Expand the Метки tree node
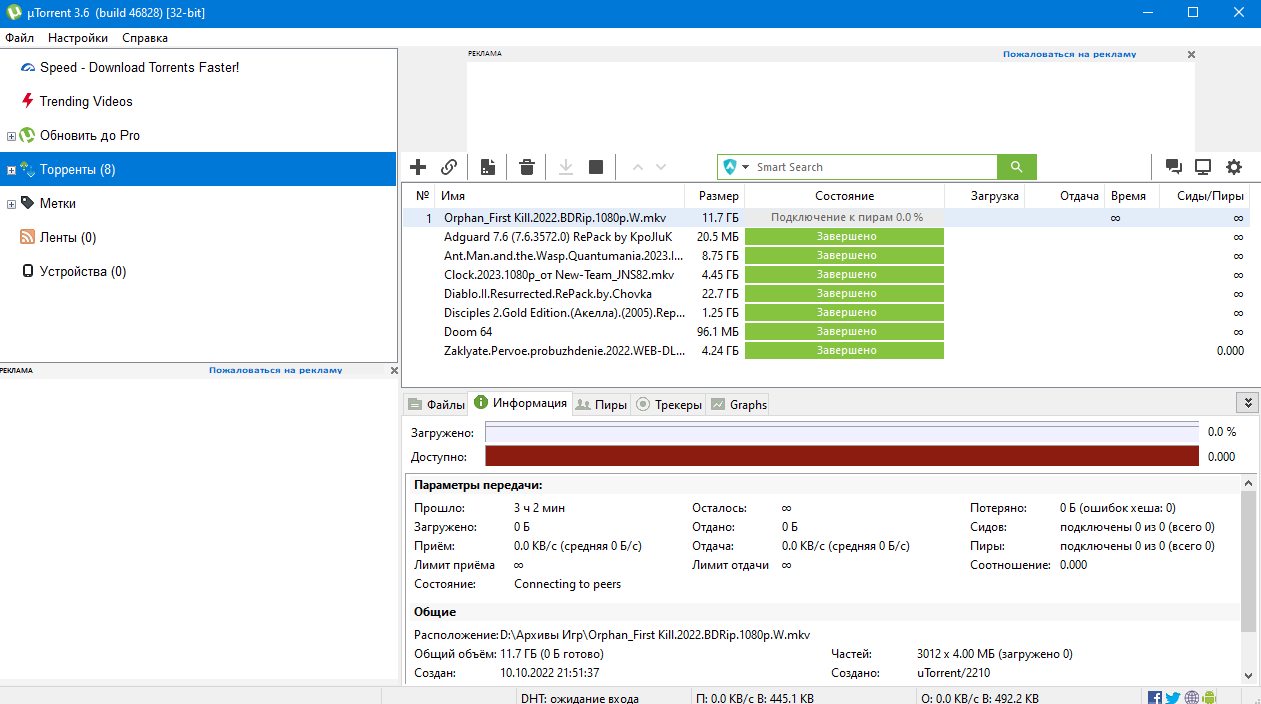 [x=12, y=204]
